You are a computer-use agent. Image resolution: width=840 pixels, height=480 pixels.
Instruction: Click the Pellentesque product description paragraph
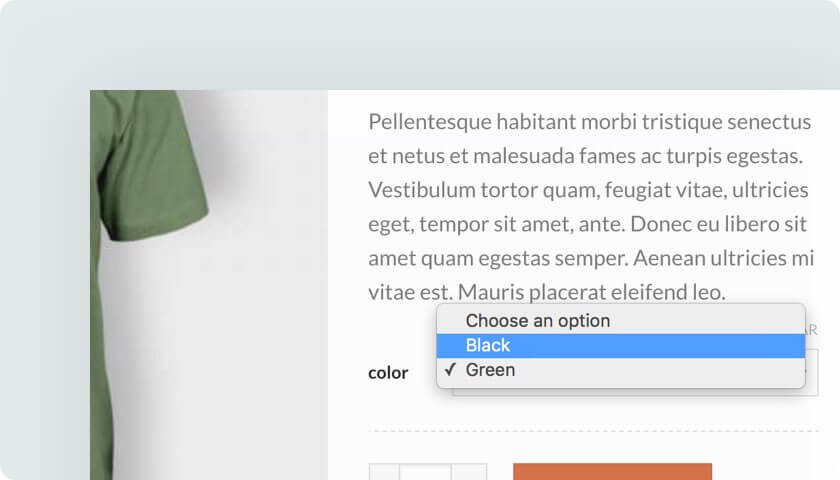[591, 207]
